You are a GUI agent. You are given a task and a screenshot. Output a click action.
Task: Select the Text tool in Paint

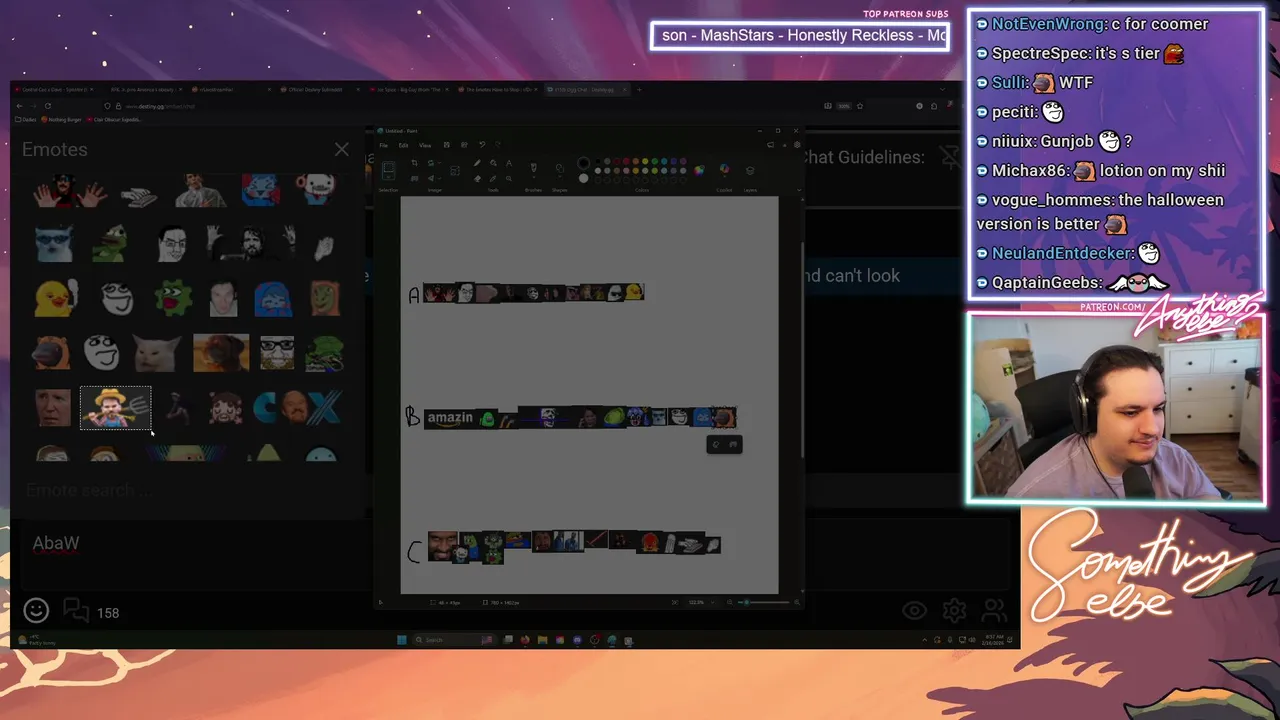pos(508,163)
